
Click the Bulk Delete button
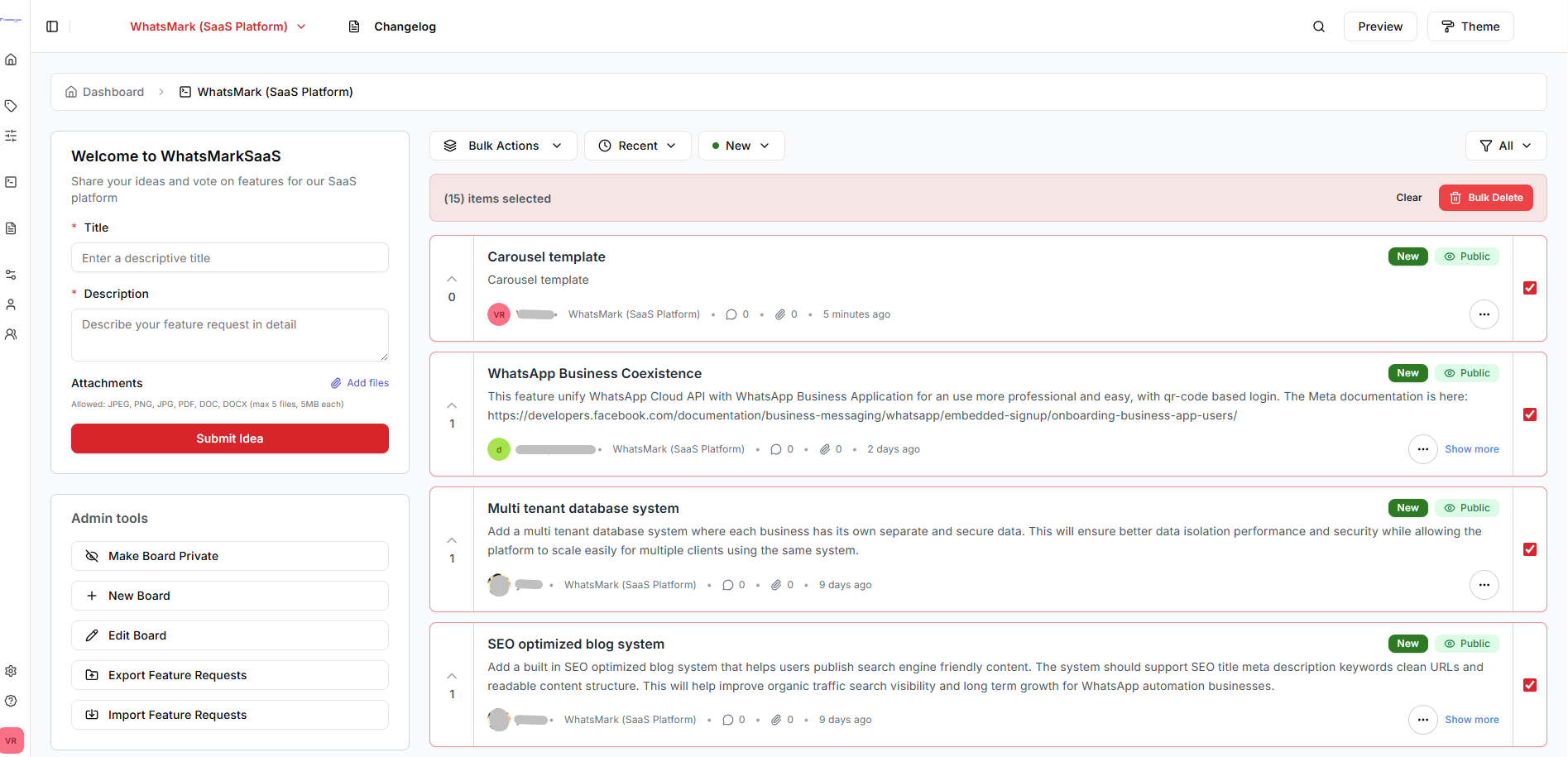click(x=1485, y=197)
